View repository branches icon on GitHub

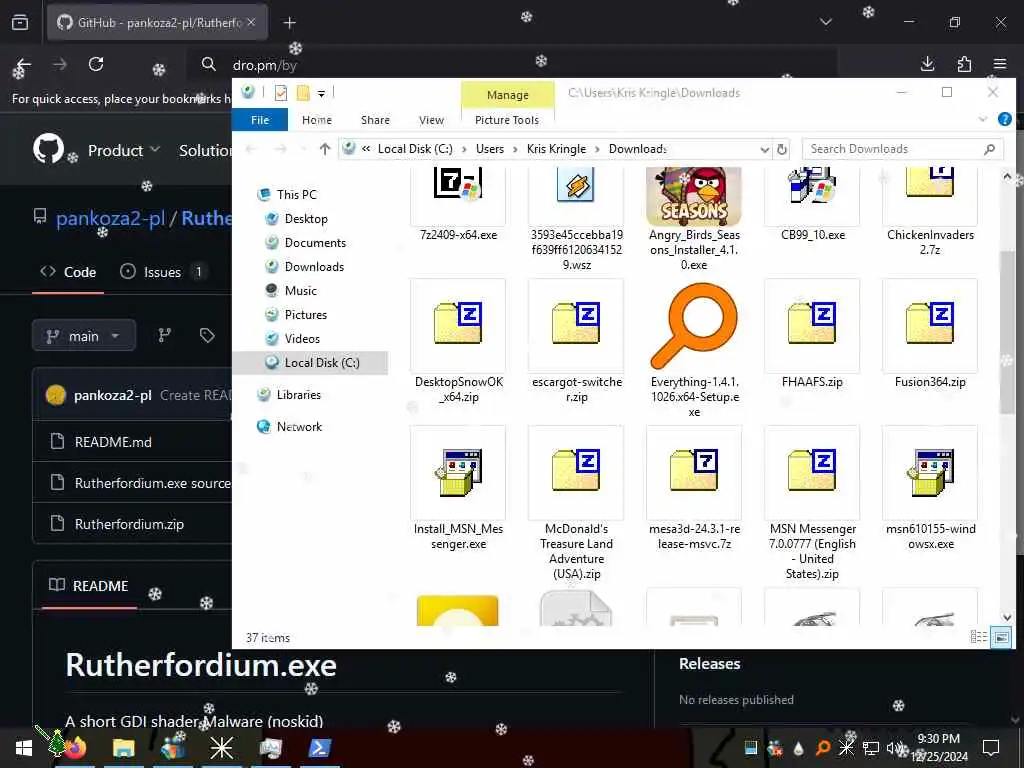[x=165, y=336]
